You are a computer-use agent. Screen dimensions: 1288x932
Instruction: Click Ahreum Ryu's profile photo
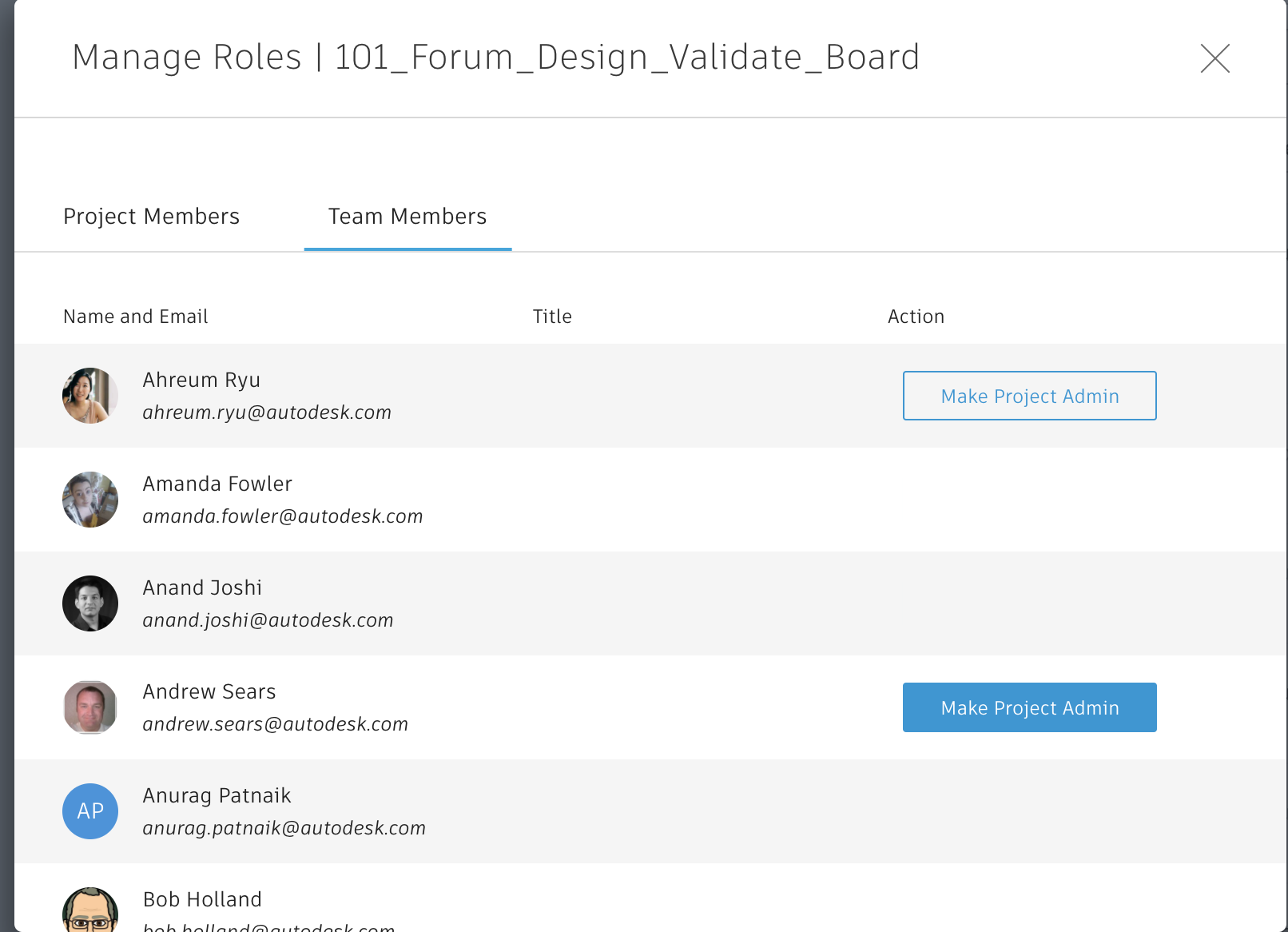90,396
